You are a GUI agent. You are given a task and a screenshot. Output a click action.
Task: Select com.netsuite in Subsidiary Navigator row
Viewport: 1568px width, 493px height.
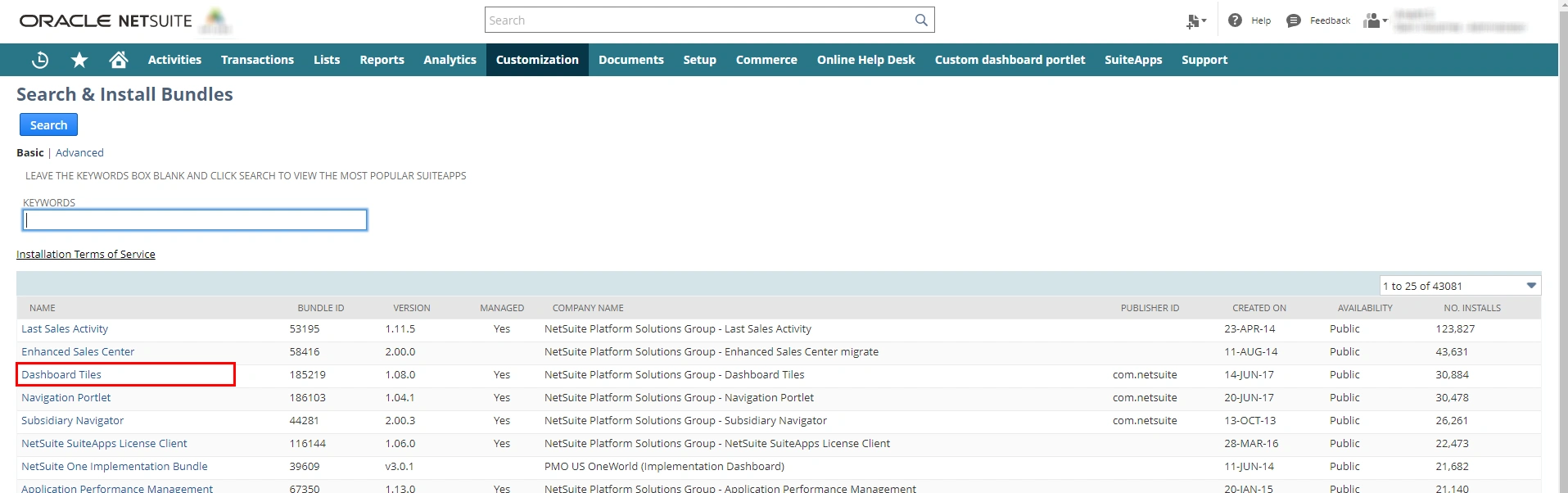point(1145,420)
